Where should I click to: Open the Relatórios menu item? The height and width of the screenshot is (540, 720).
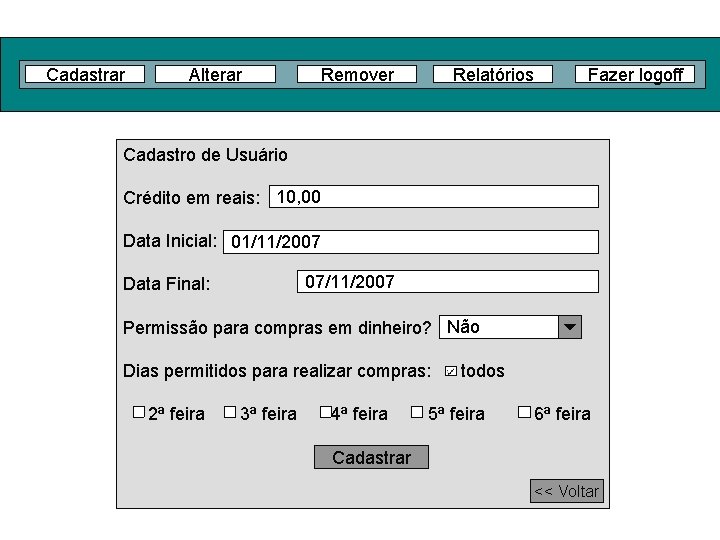(x=493, y=74)
